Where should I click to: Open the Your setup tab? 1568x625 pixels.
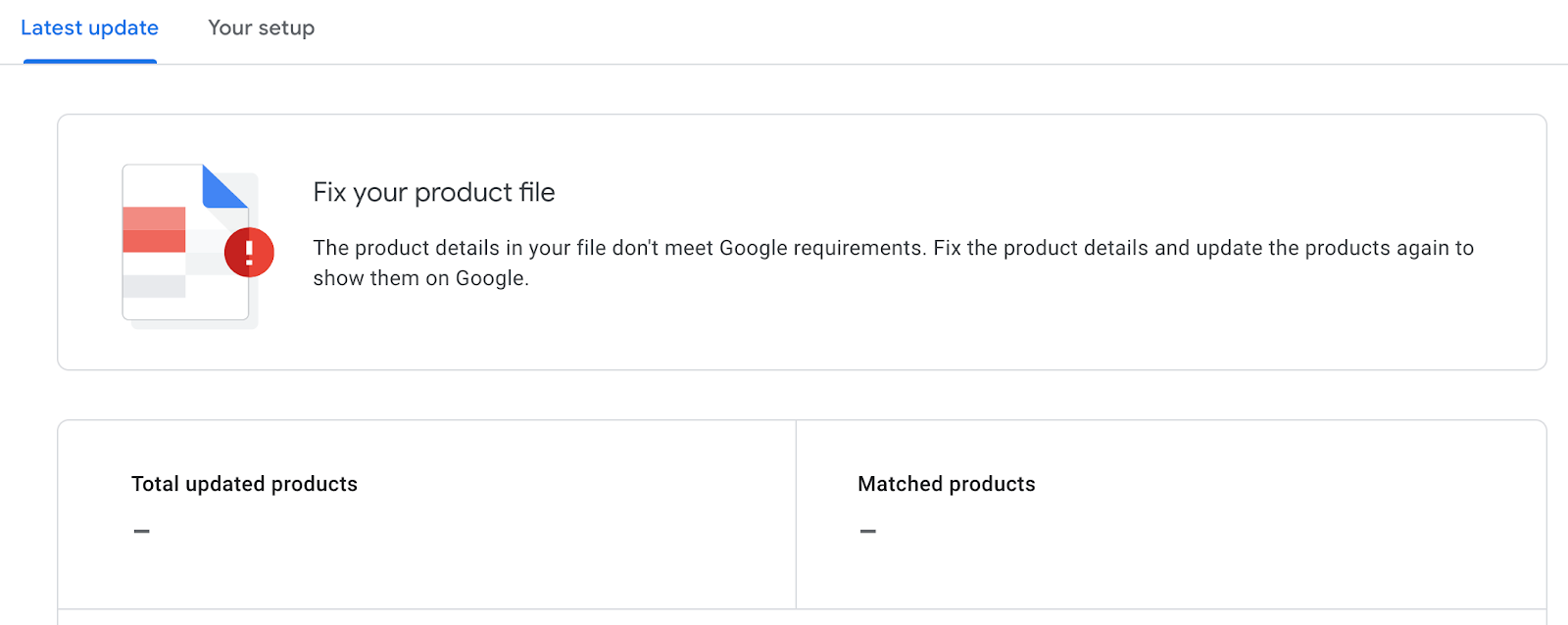(x=261, y=28)
